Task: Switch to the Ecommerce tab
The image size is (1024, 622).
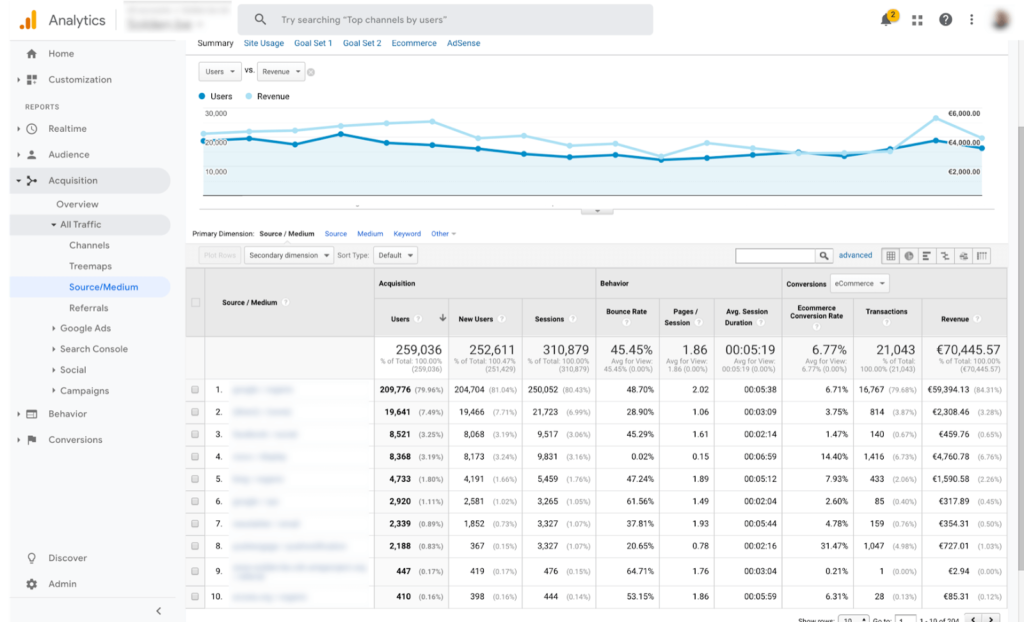Action: [x=414, y=43]
